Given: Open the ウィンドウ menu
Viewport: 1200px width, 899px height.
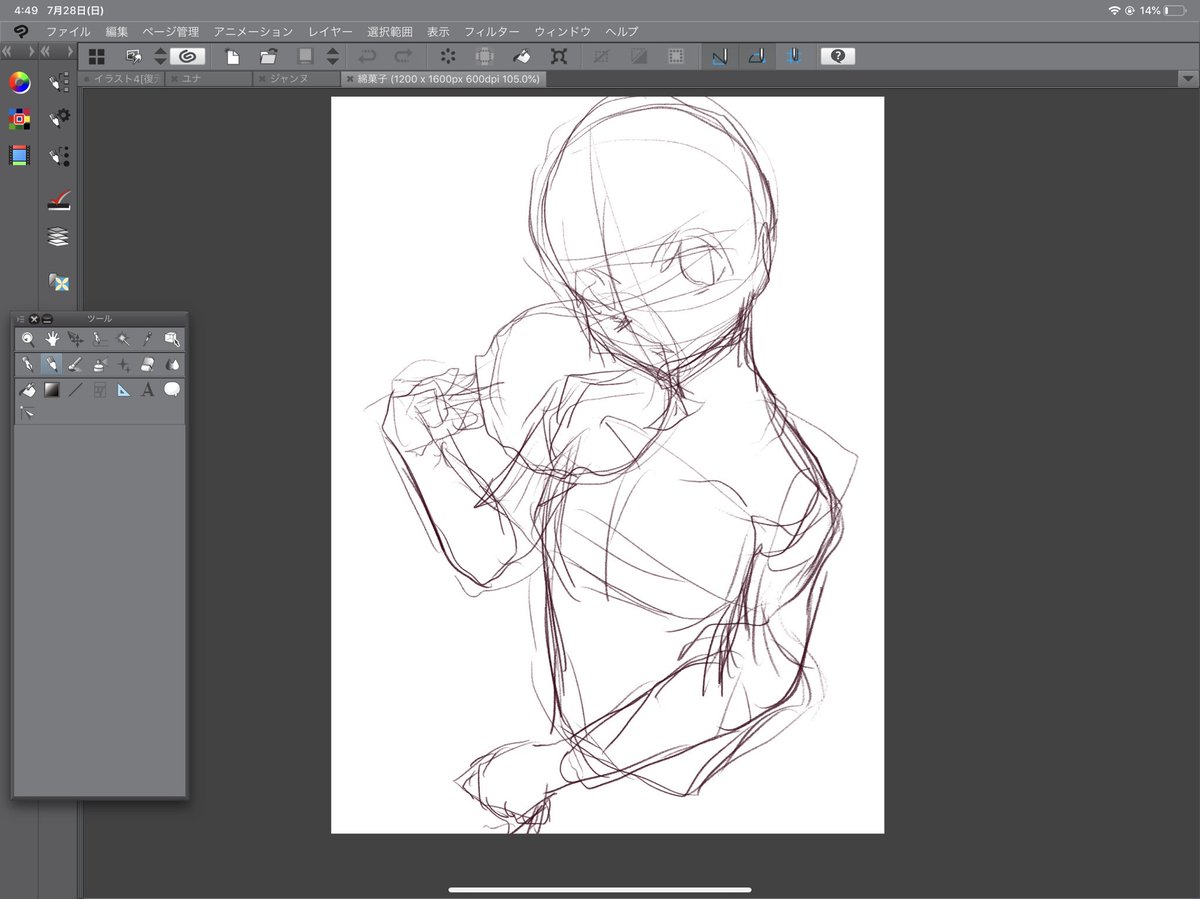Looking at the screenshot, I should [x=563, y=32].
